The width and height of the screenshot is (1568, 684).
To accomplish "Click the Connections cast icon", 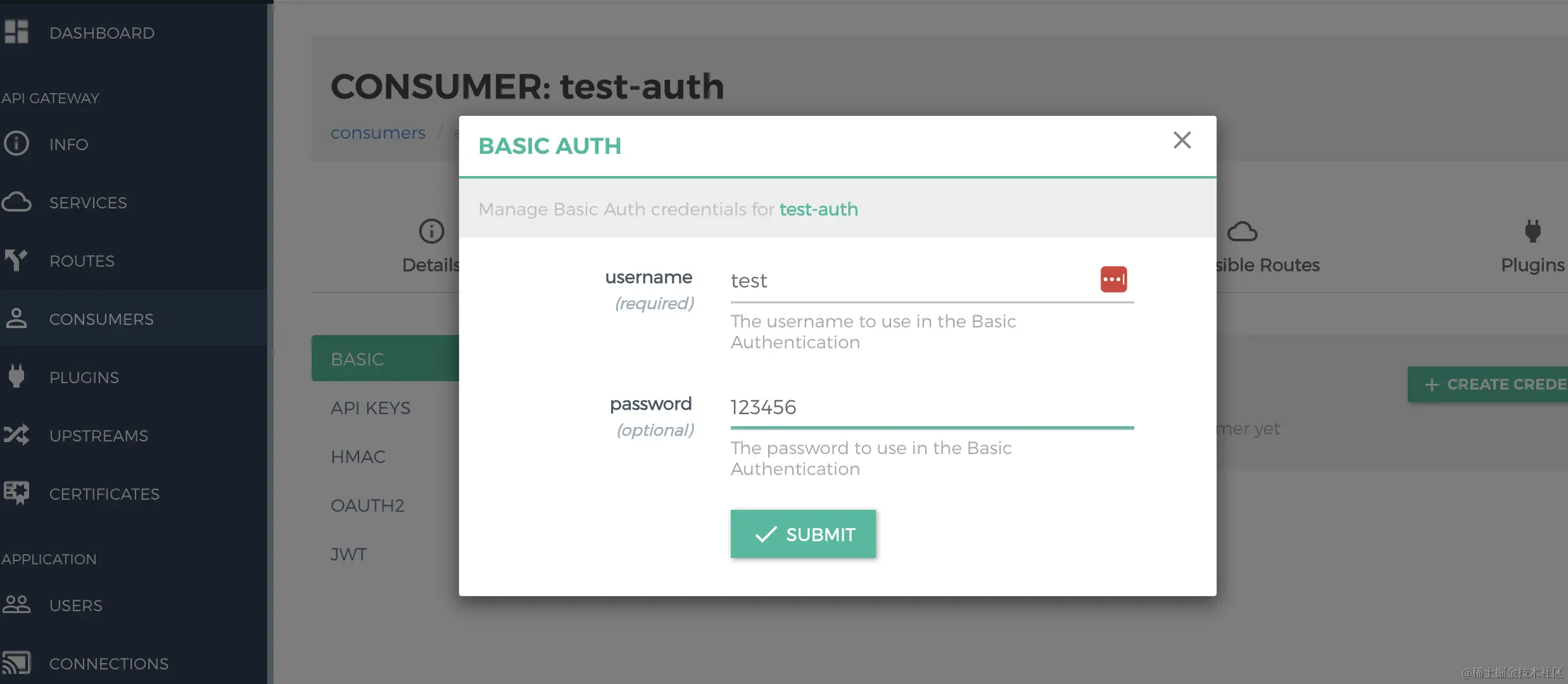I will click(16, 662).
